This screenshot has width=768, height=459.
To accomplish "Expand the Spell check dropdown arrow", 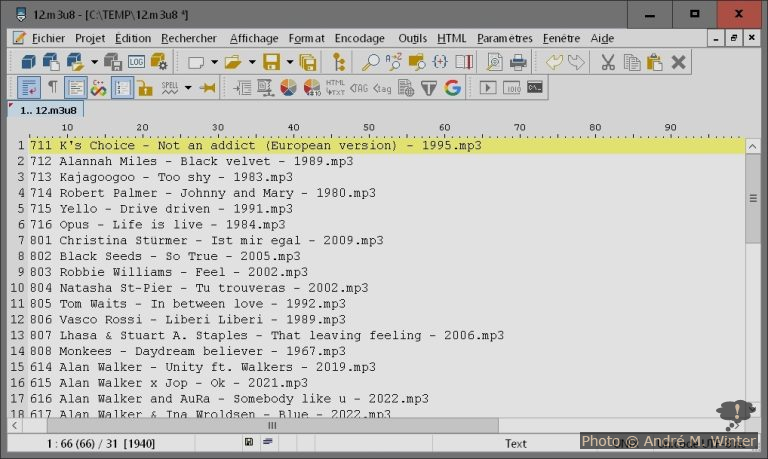I will coord(188,88).
